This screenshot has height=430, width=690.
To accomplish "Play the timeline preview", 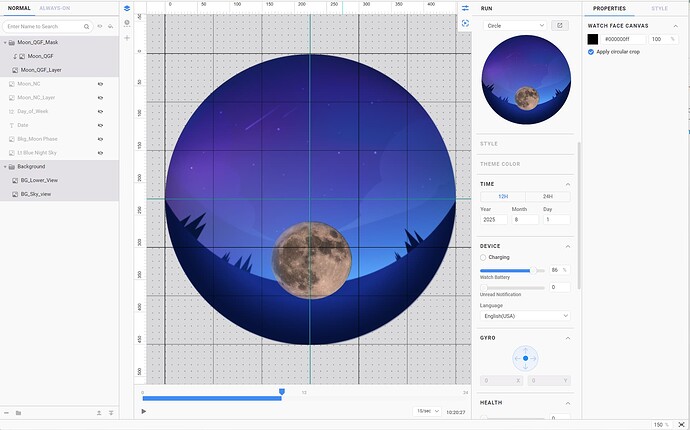I will tap(143, 412).
